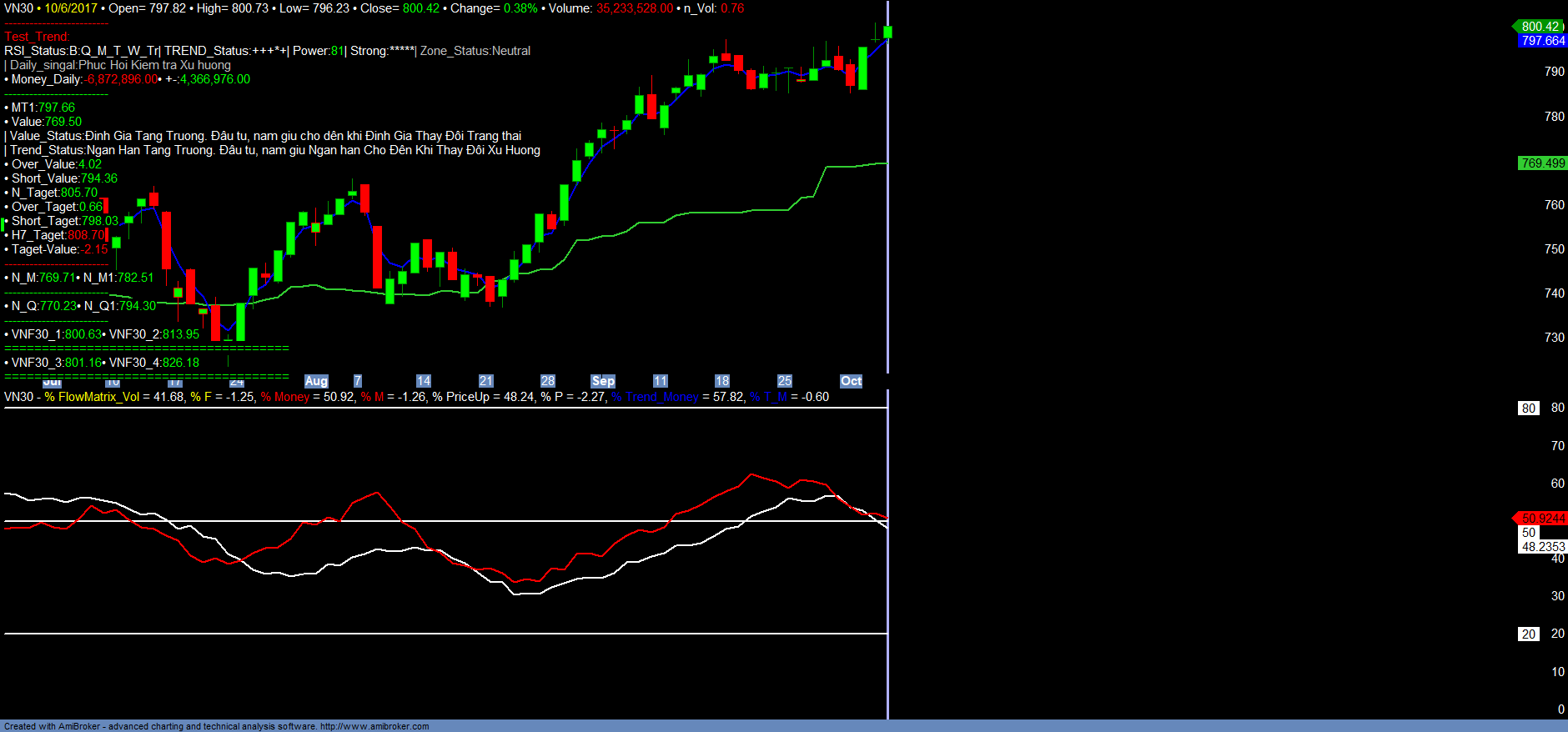Click the 20 level marker box

1528,634
